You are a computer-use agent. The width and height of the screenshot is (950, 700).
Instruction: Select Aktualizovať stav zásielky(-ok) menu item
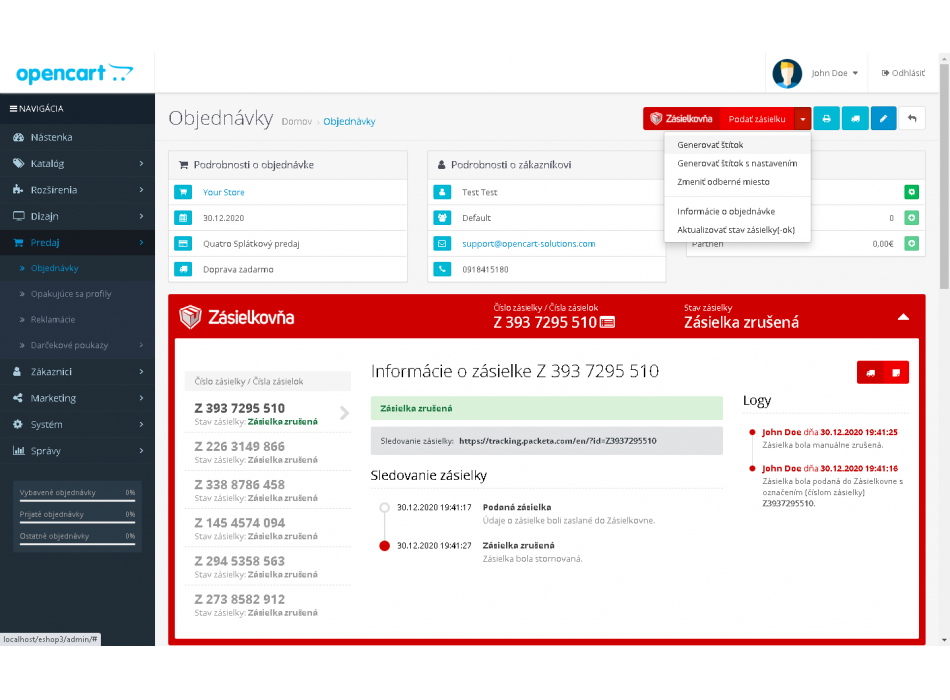point(737,230)
